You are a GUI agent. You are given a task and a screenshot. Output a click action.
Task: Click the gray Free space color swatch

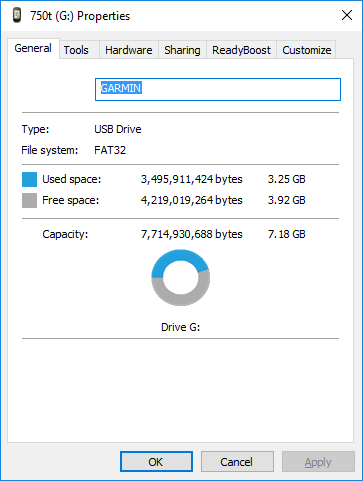coord(29,200)
